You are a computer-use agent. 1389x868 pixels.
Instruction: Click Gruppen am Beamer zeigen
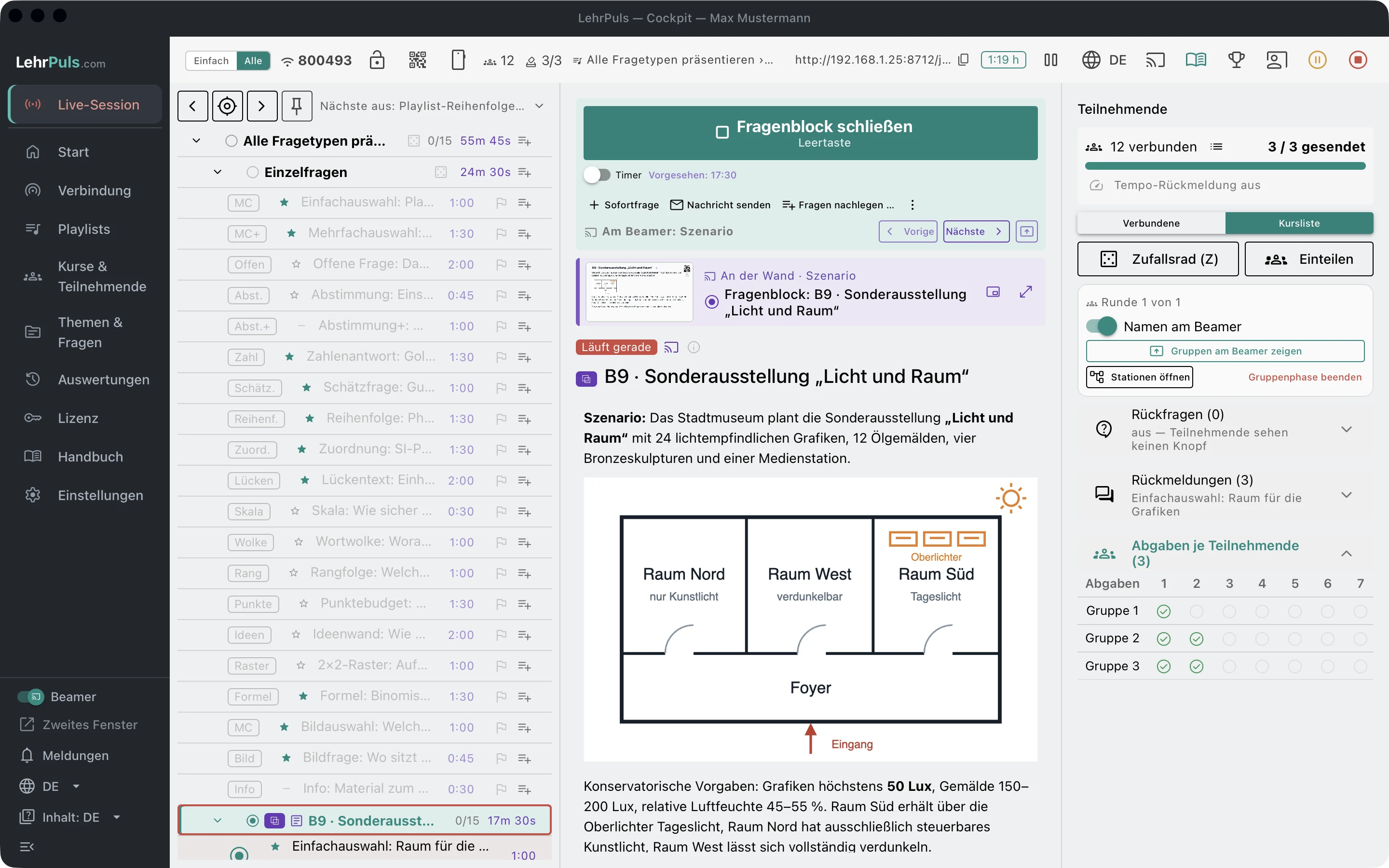click(1225, 352)
